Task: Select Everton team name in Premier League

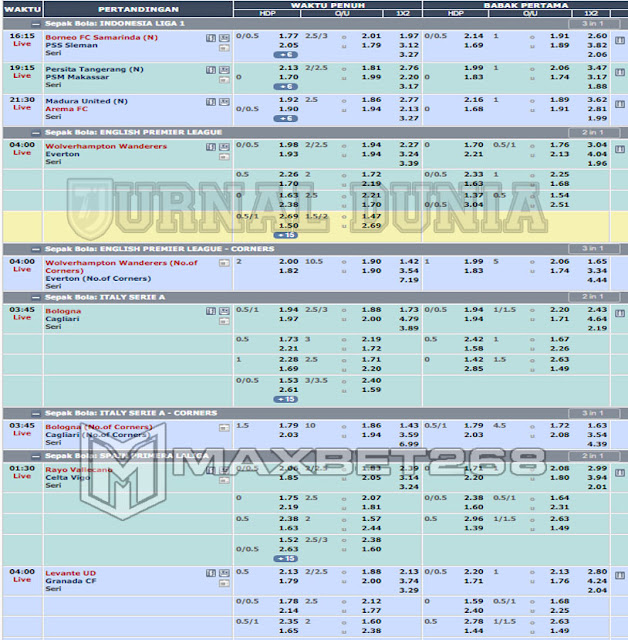Action: pyautogui.click(x=62, y=154)
